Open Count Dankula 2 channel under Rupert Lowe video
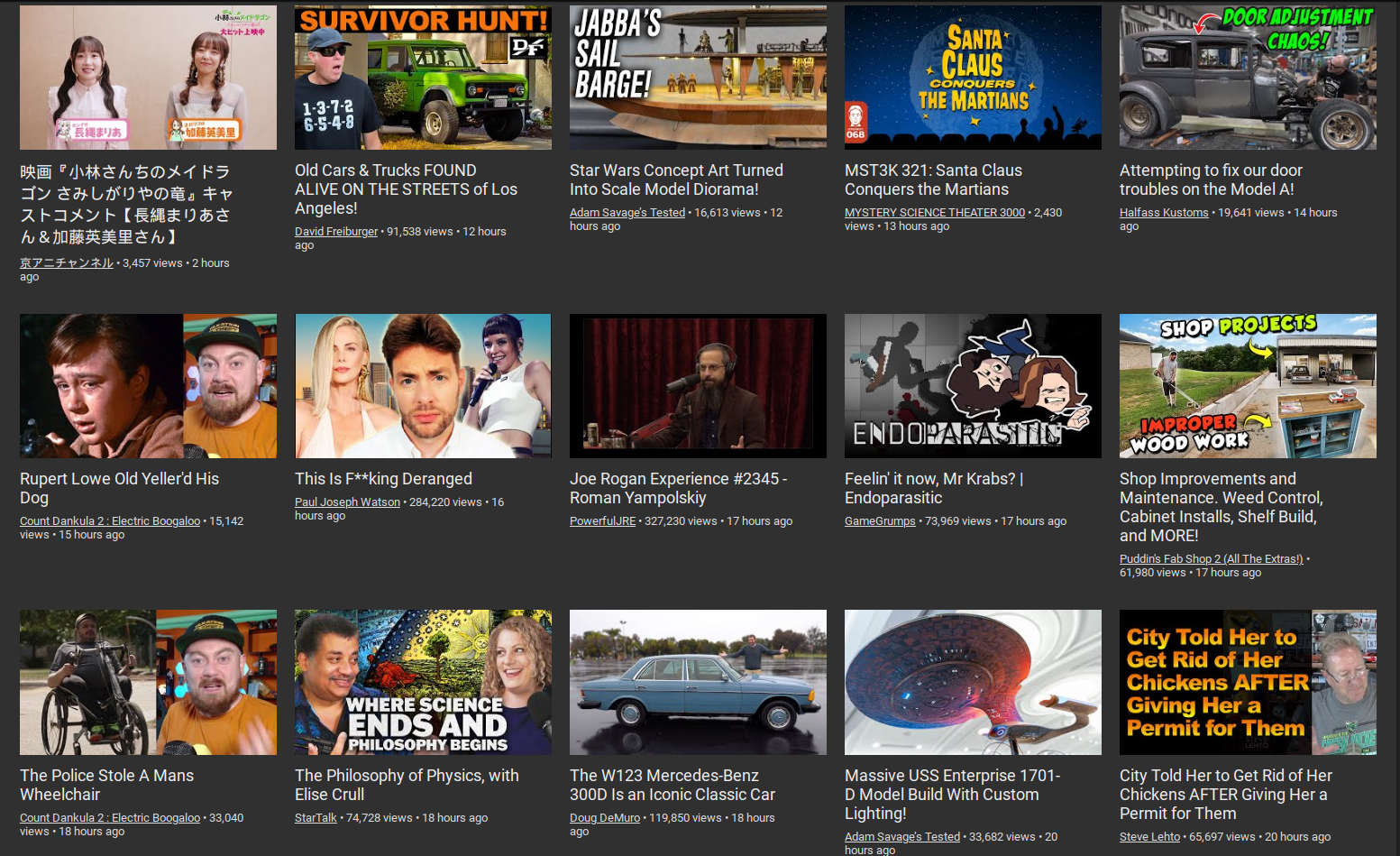Screen dimensions: 1400x856 110,521
